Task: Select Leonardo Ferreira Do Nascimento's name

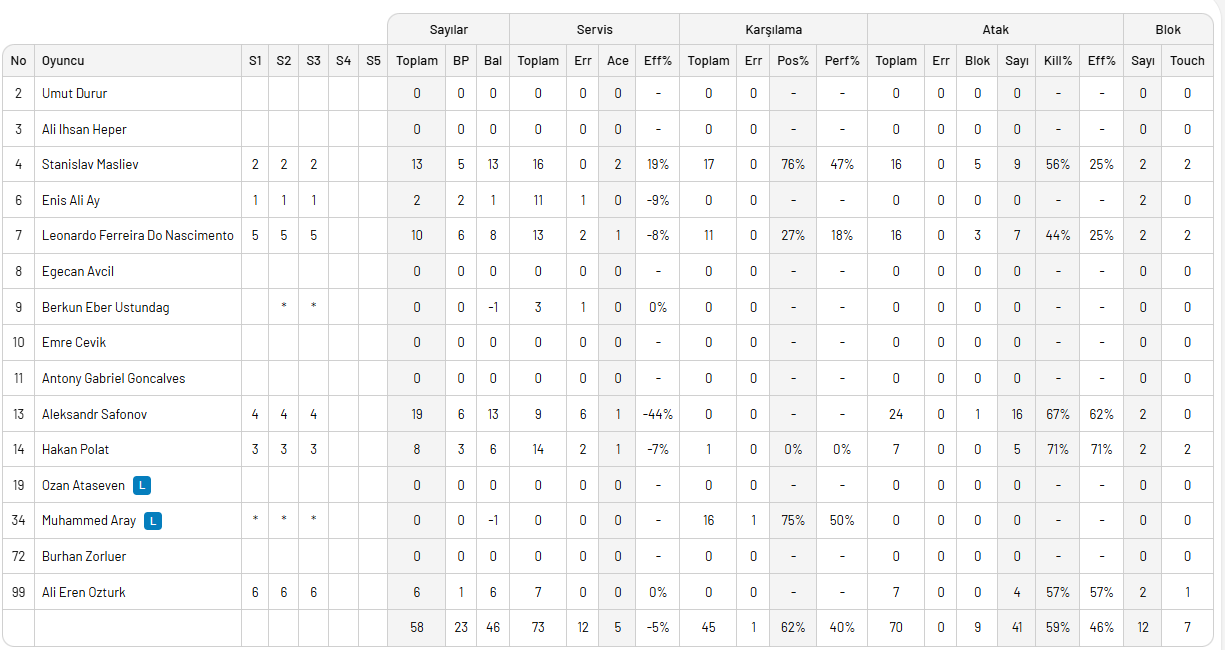Action: tap(138, 235)
